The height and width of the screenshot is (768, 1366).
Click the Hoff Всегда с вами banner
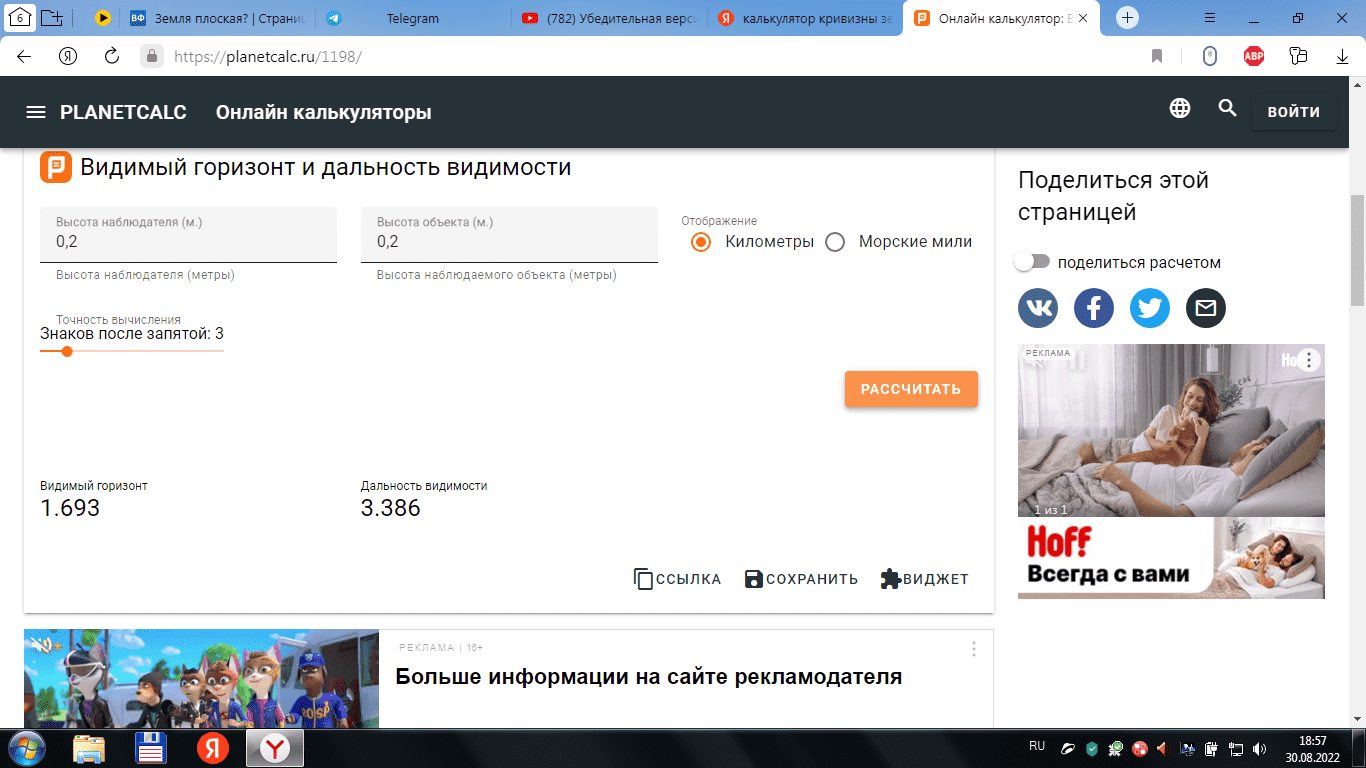[1171, 558]
